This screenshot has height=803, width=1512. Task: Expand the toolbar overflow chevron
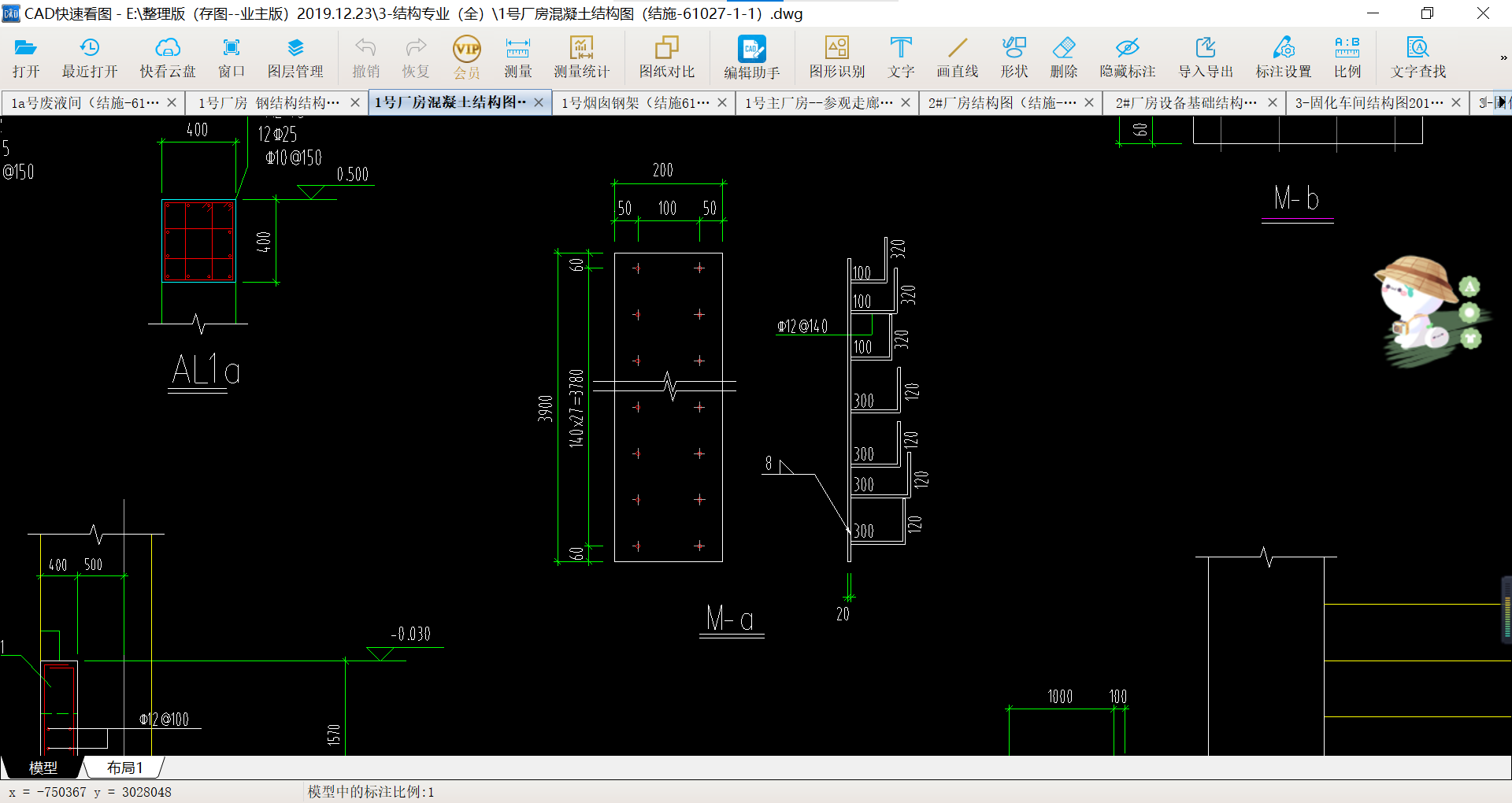(x=1503, y=57)
